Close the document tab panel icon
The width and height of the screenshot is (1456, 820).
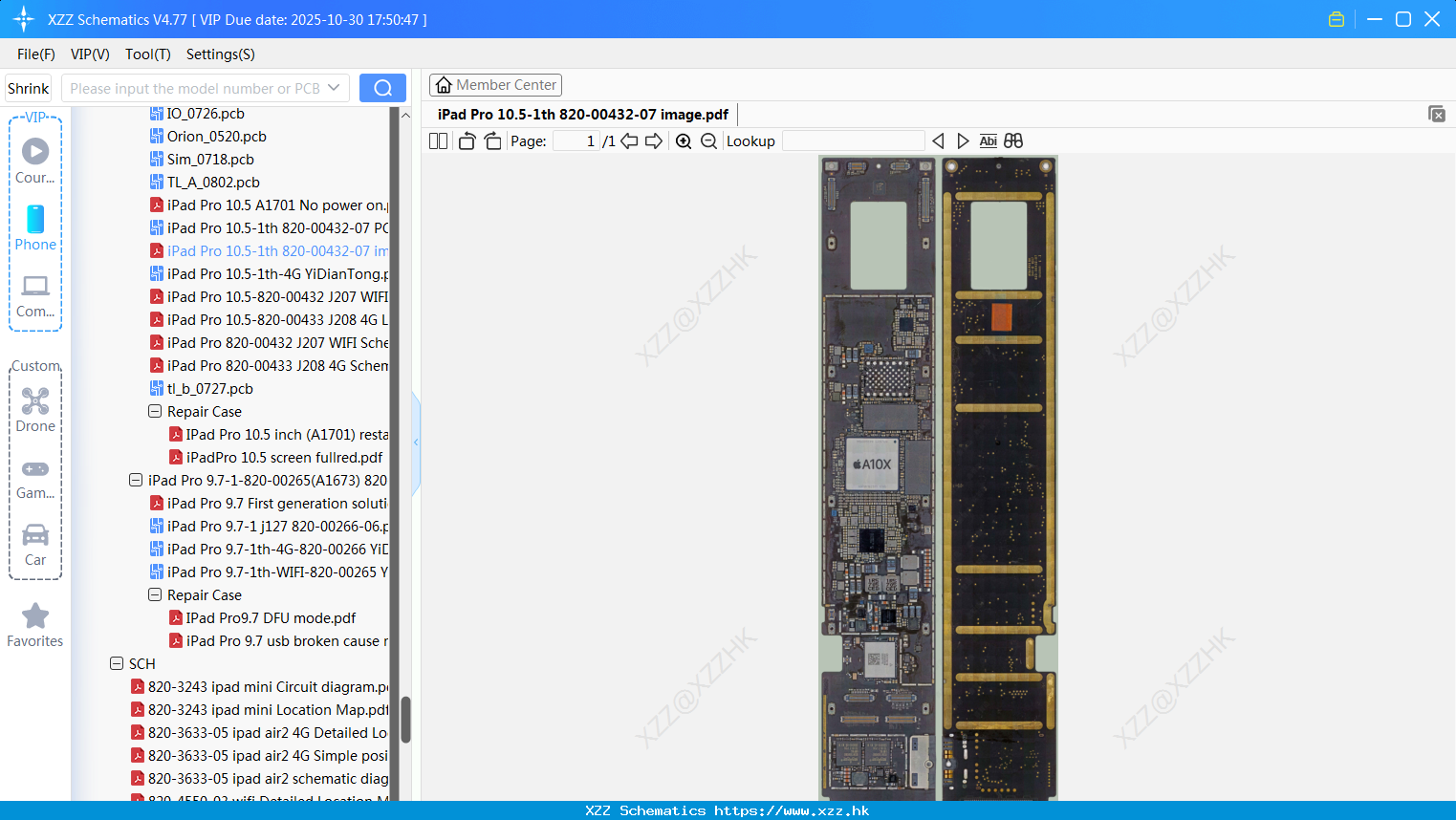1437,114
